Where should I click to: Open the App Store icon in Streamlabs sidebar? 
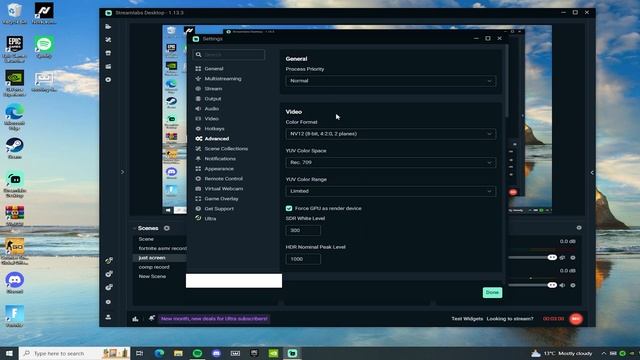click(x=108, y=53)
